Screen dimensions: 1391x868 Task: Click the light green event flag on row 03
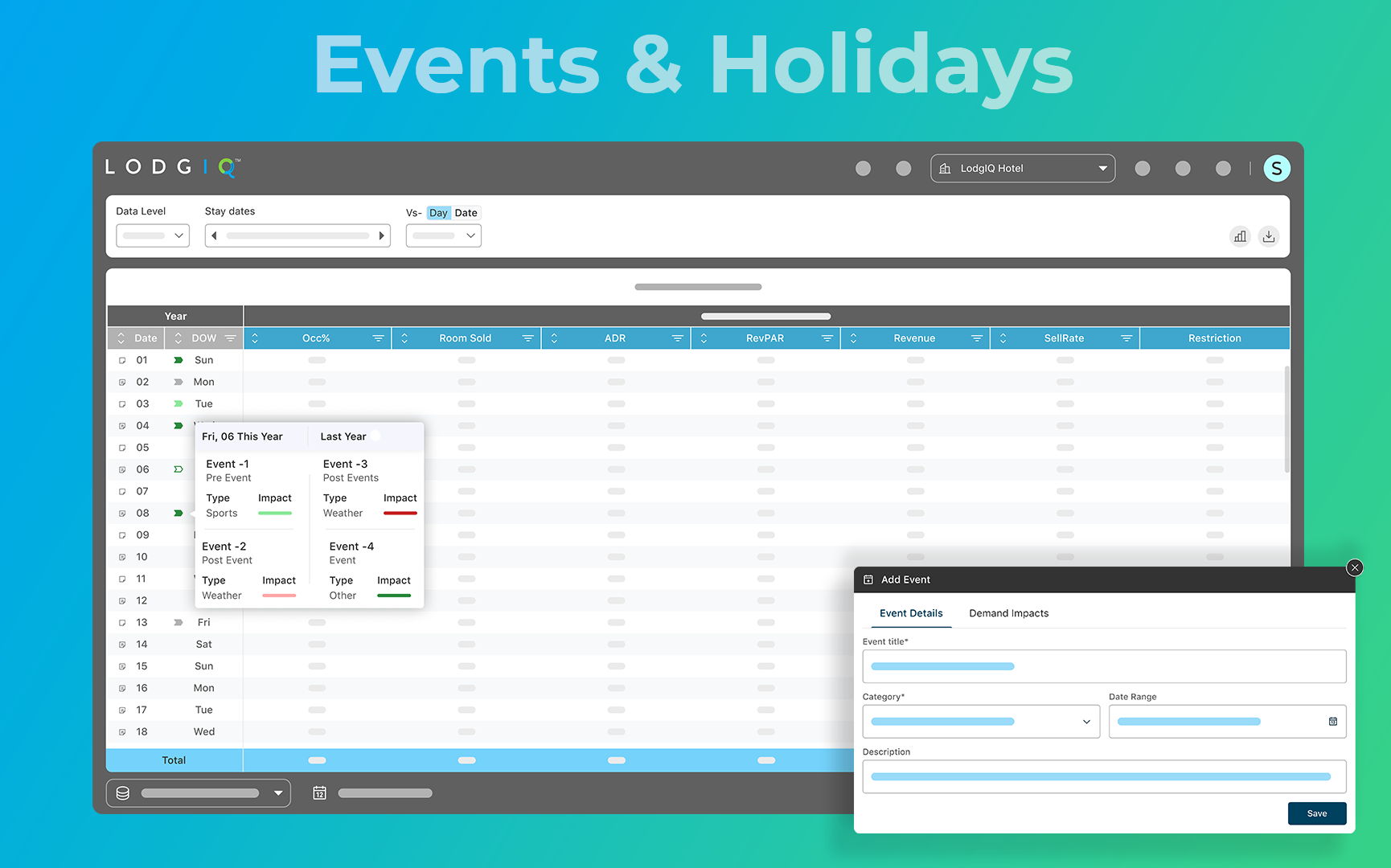[178, 403]
